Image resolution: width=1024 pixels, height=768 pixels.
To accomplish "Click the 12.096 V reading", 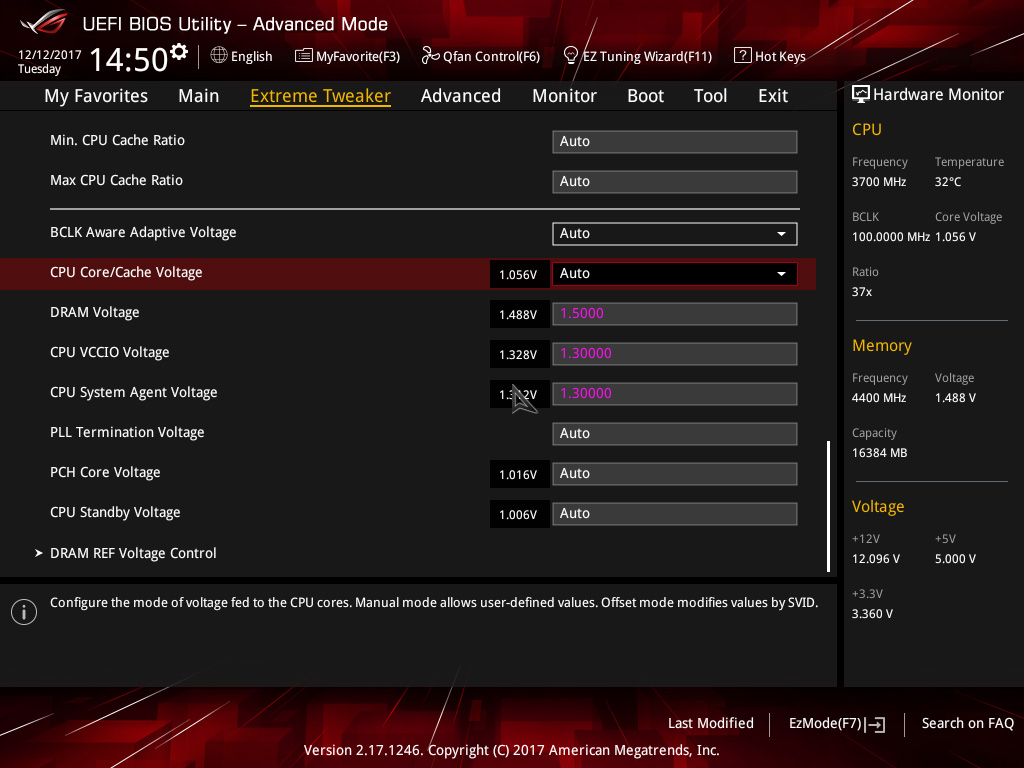I will coord(876,559).
